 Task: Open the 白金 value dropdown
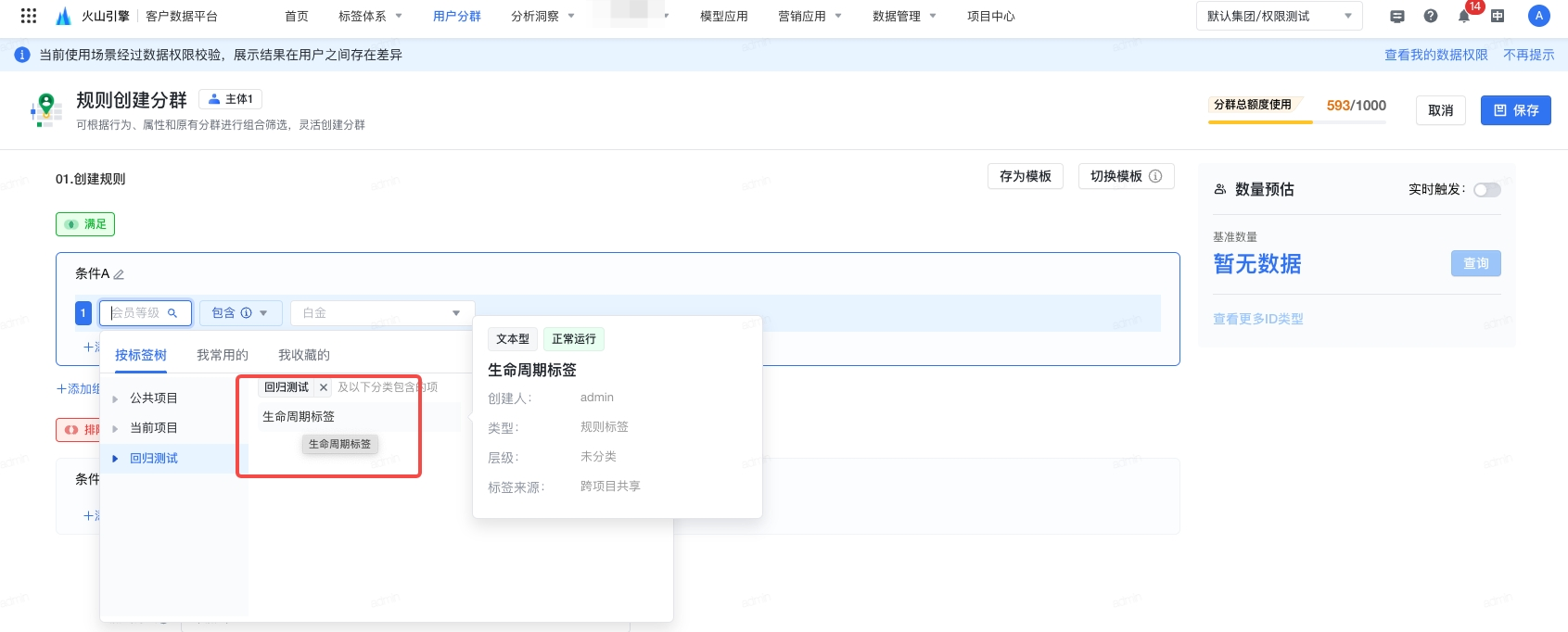(382, 313)
